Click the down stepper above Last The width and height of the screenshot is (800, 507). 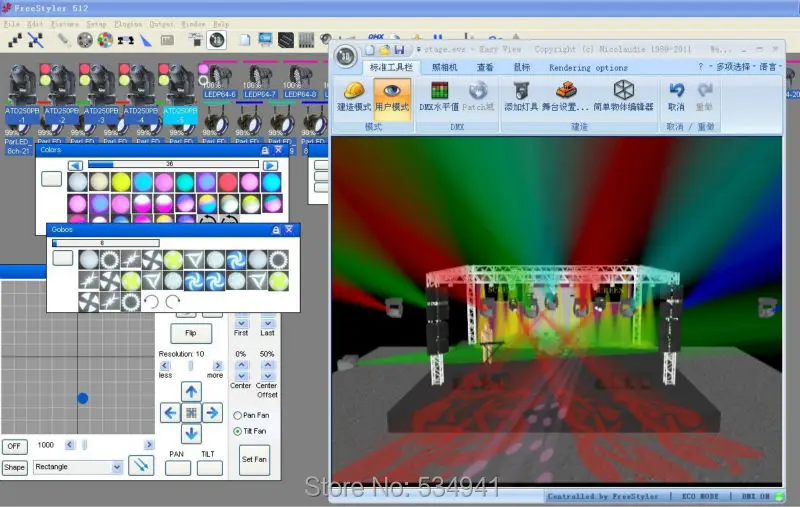267,323
